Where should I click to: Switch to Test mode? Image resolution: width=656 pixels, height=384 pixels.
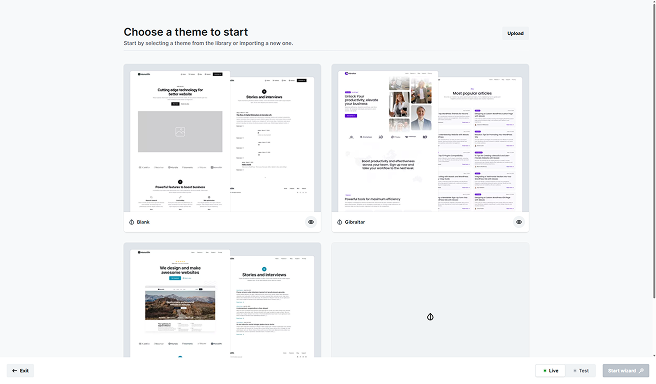(x=581, y=371)
